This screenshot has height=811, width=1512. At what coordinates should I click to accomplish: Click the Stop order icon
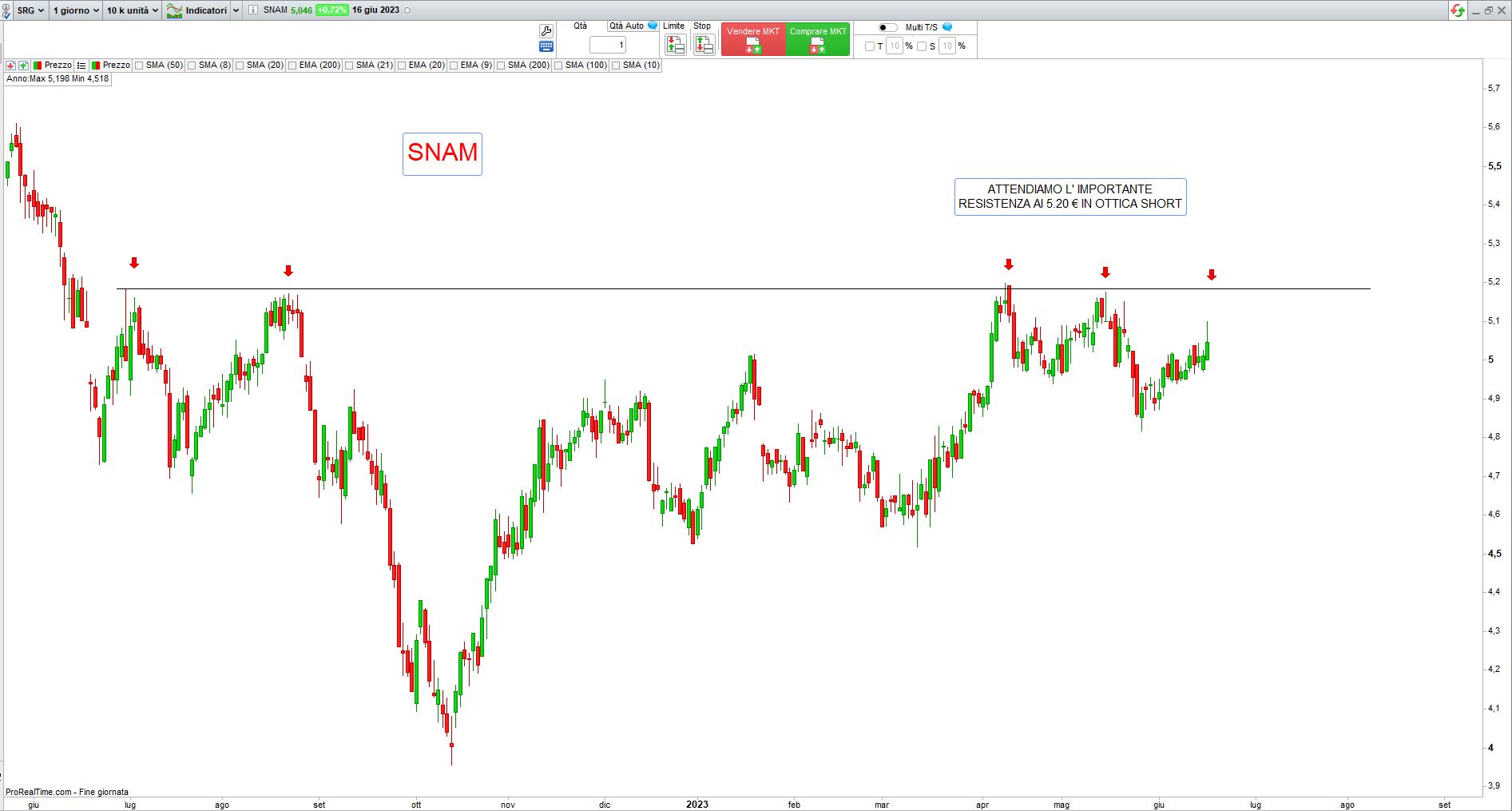703,45
